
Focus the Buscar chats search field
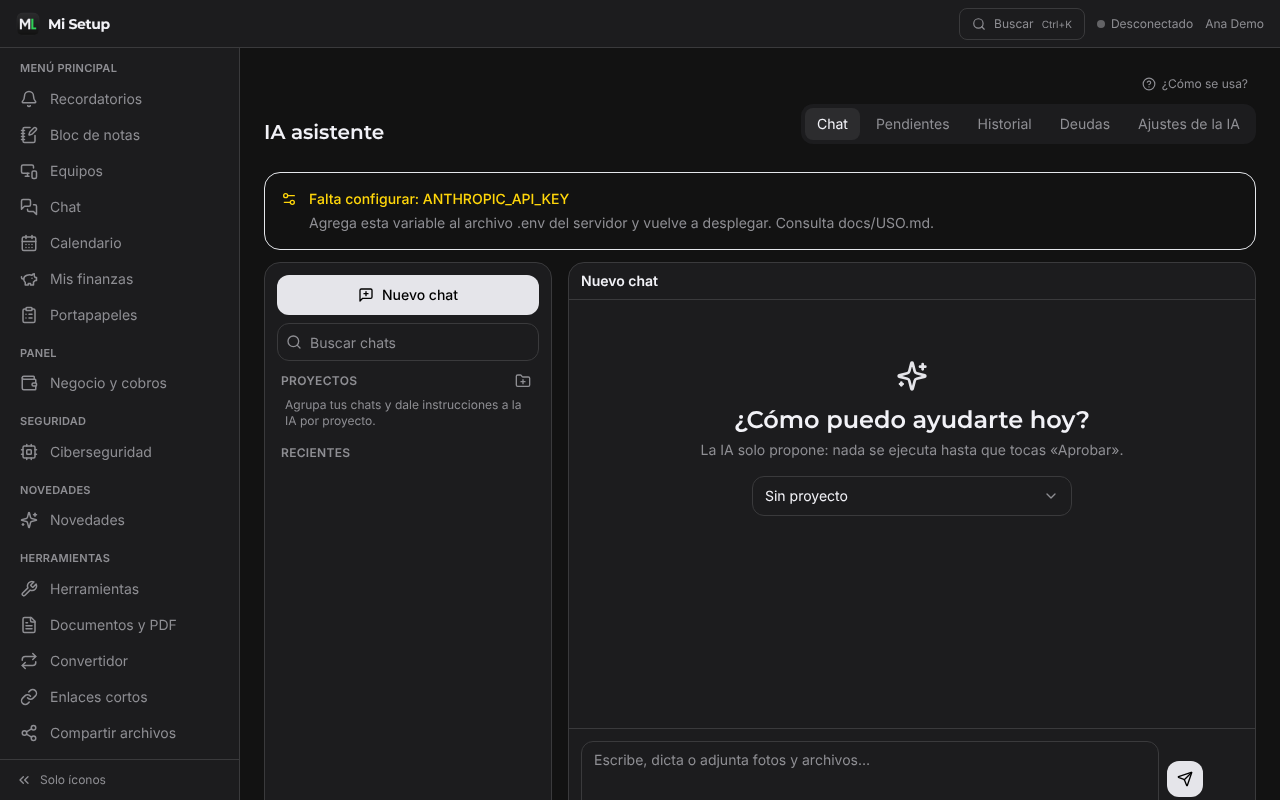408,342
